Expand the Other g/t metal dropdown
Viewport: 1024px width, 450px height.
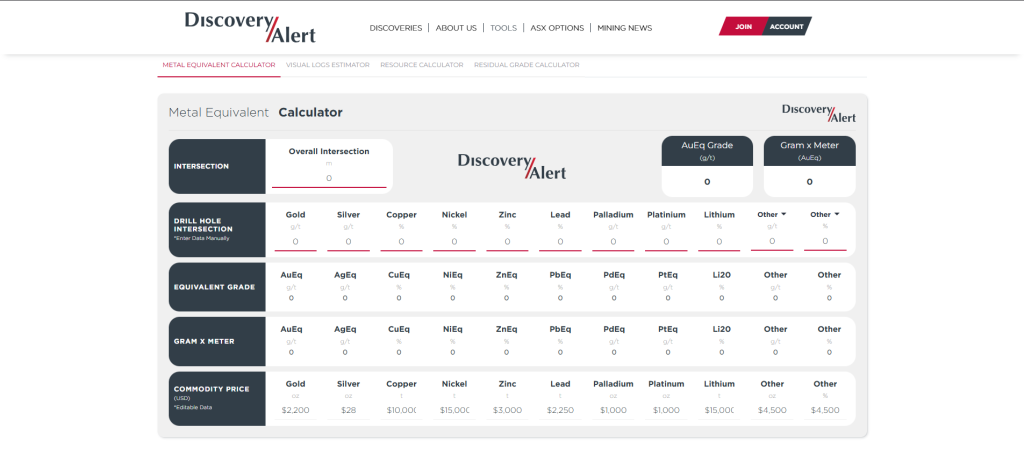(x=772, y=214)
